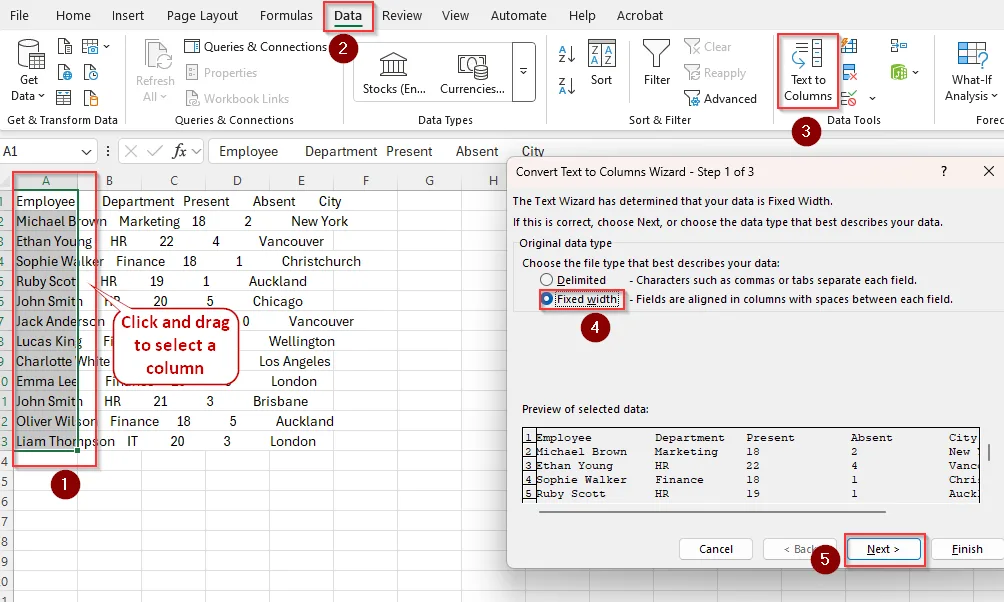Viewport: 1004px width, 602px height.
Task: Switch to the View tab
Action: [455, 15]
